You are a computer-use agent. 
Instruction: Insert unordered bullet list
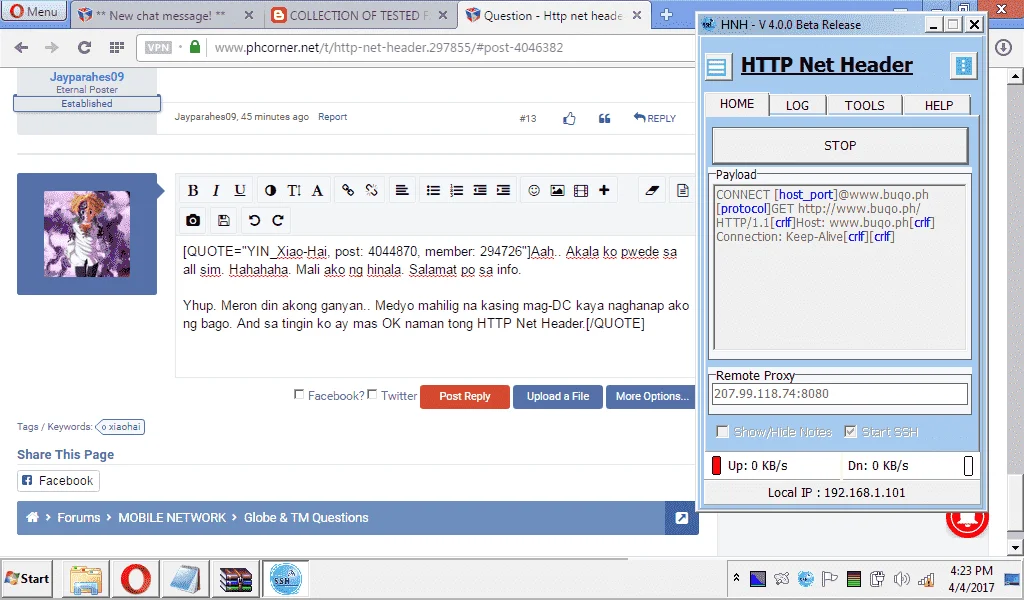coord(433,191)
